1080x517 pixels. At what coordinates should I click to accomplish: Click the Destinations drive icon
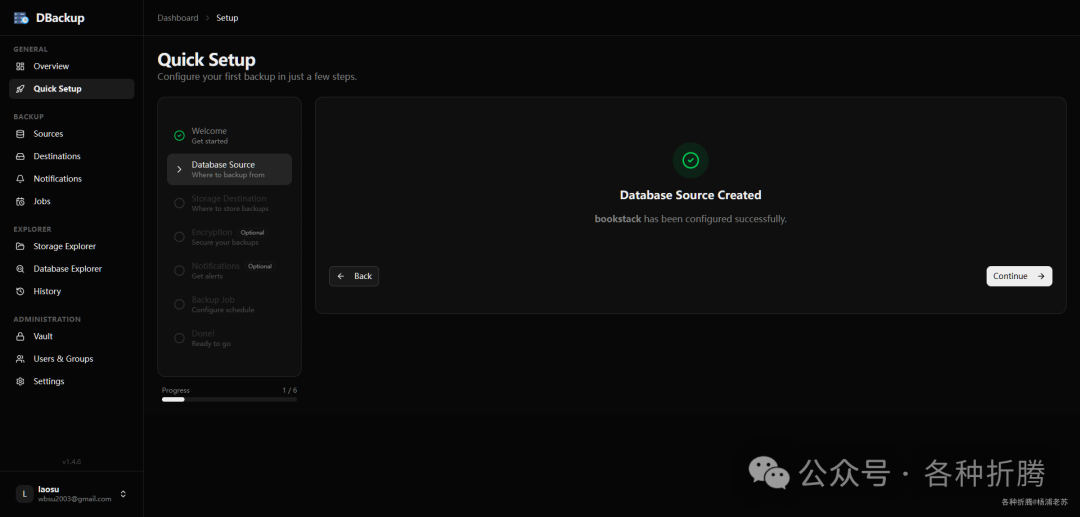click(x=20, y=156)
